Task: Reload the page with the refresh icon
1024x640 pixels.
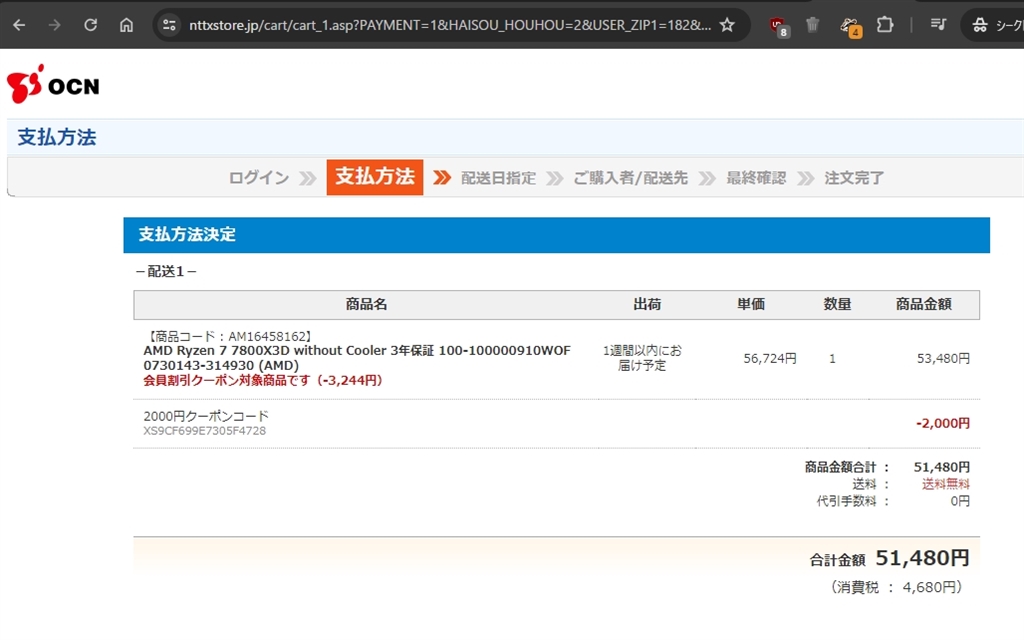Action: 91,25
